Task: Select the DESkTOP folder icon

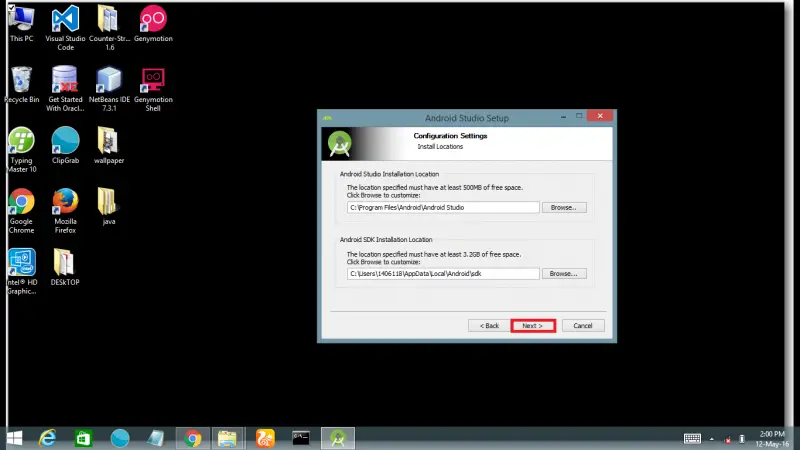Action: pyautogui.click(x=65, y=267)
